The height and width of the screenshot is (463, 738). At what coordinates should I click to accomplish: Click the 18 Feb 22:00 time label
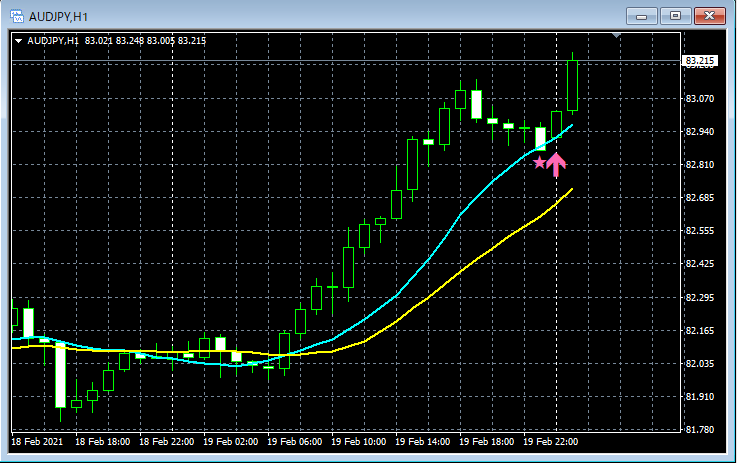[167, 442]
